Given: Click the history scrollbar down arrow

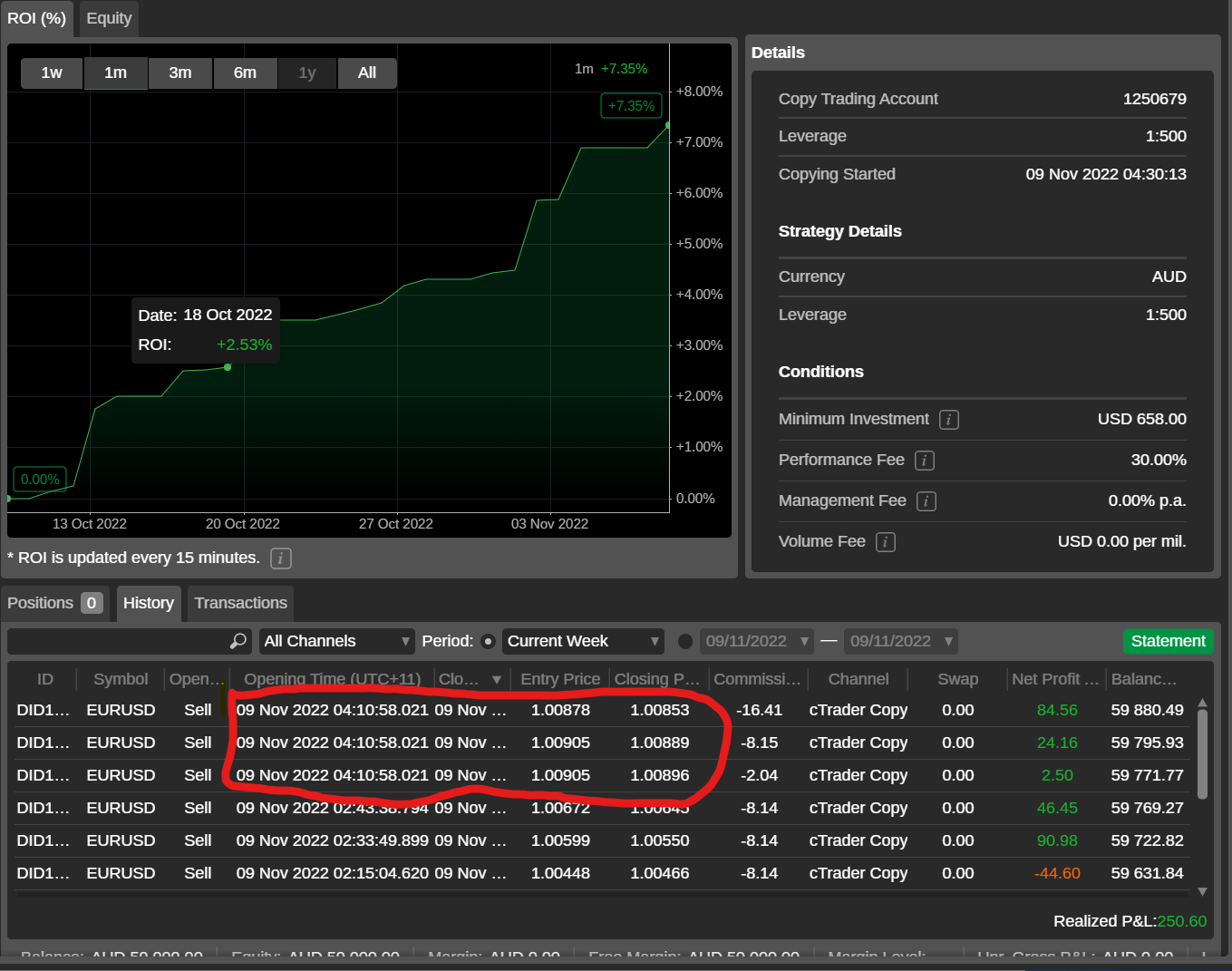Looking at the screenshot, I should 1203,892.
